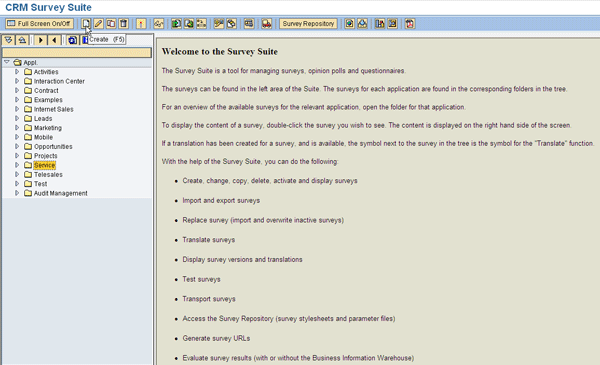
Task: Select the Mobile tree item
Action: click(x=43, y=137)
